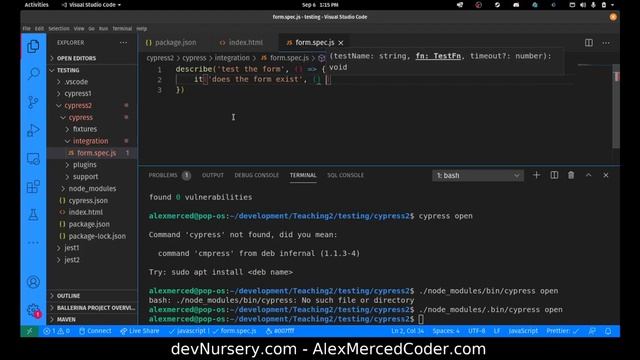Viewport: 640px width, 360px height.
Task: Open Explorer panel more actions ellipsis
Action: click(x=123, y=42)
